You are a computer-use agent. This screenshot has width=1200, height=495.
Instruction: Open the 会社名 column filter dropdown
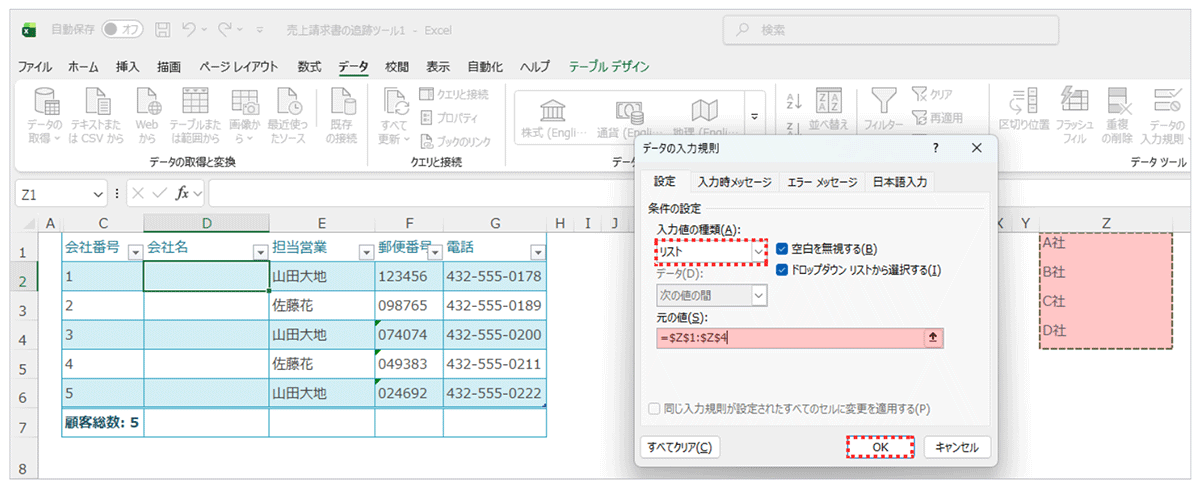coord(259,252)
